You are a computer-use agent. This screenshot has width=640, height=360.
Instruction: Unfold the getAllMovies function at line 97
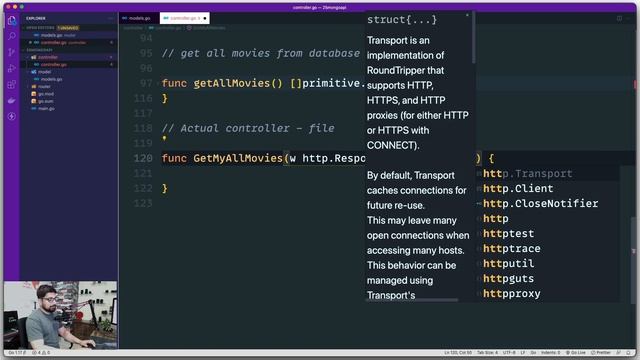pyautogui.click(x=158, y=83)
